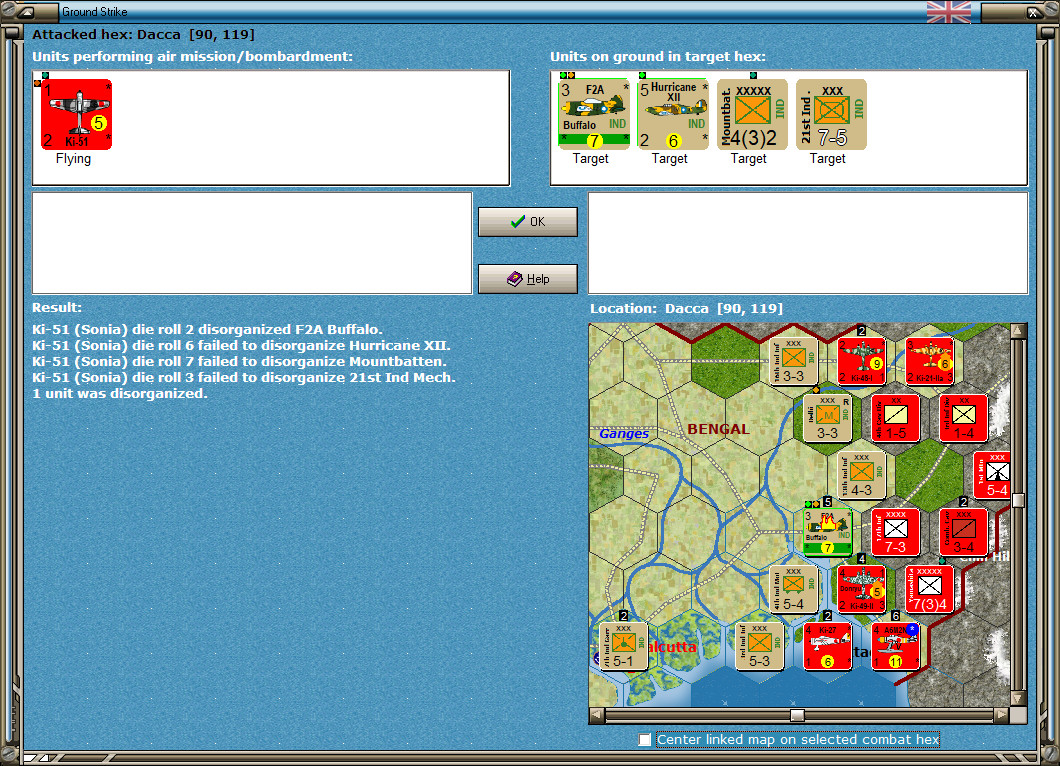Click the map vertical scrollbar thumb

click(1017, 500)
